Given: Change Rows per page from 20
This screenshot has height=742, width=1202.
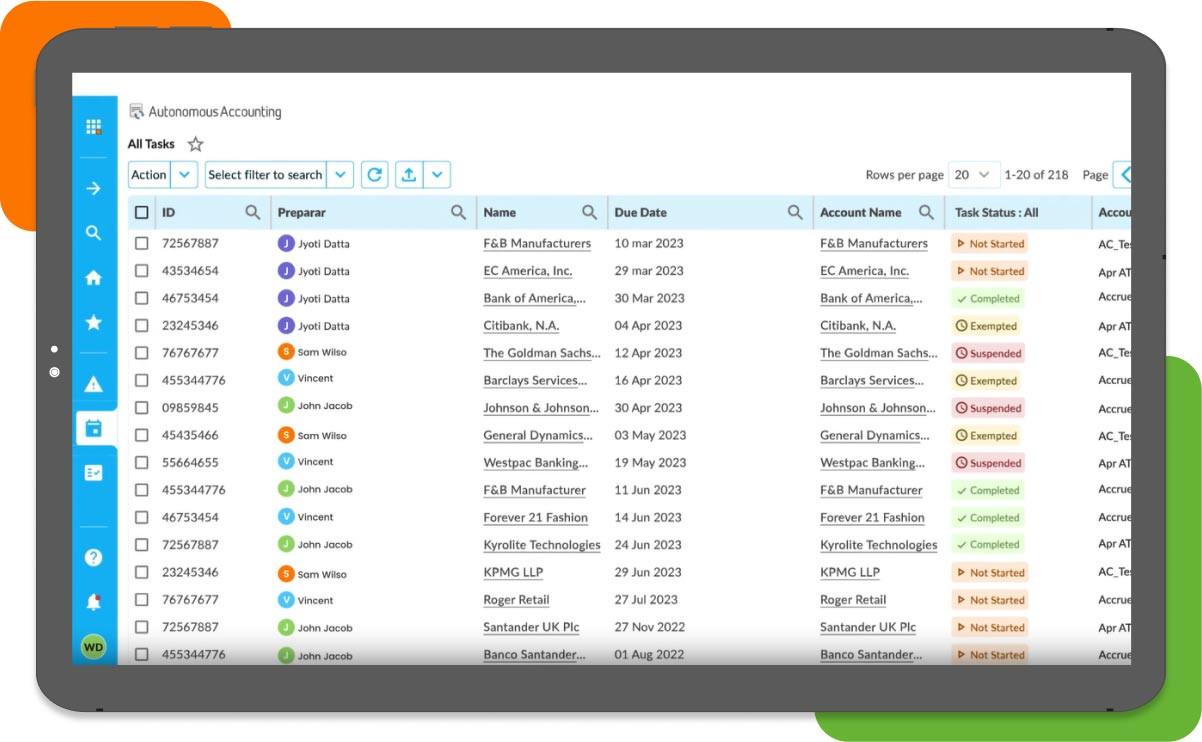Looking at the screenshot, I should click(x=975, y=174).
